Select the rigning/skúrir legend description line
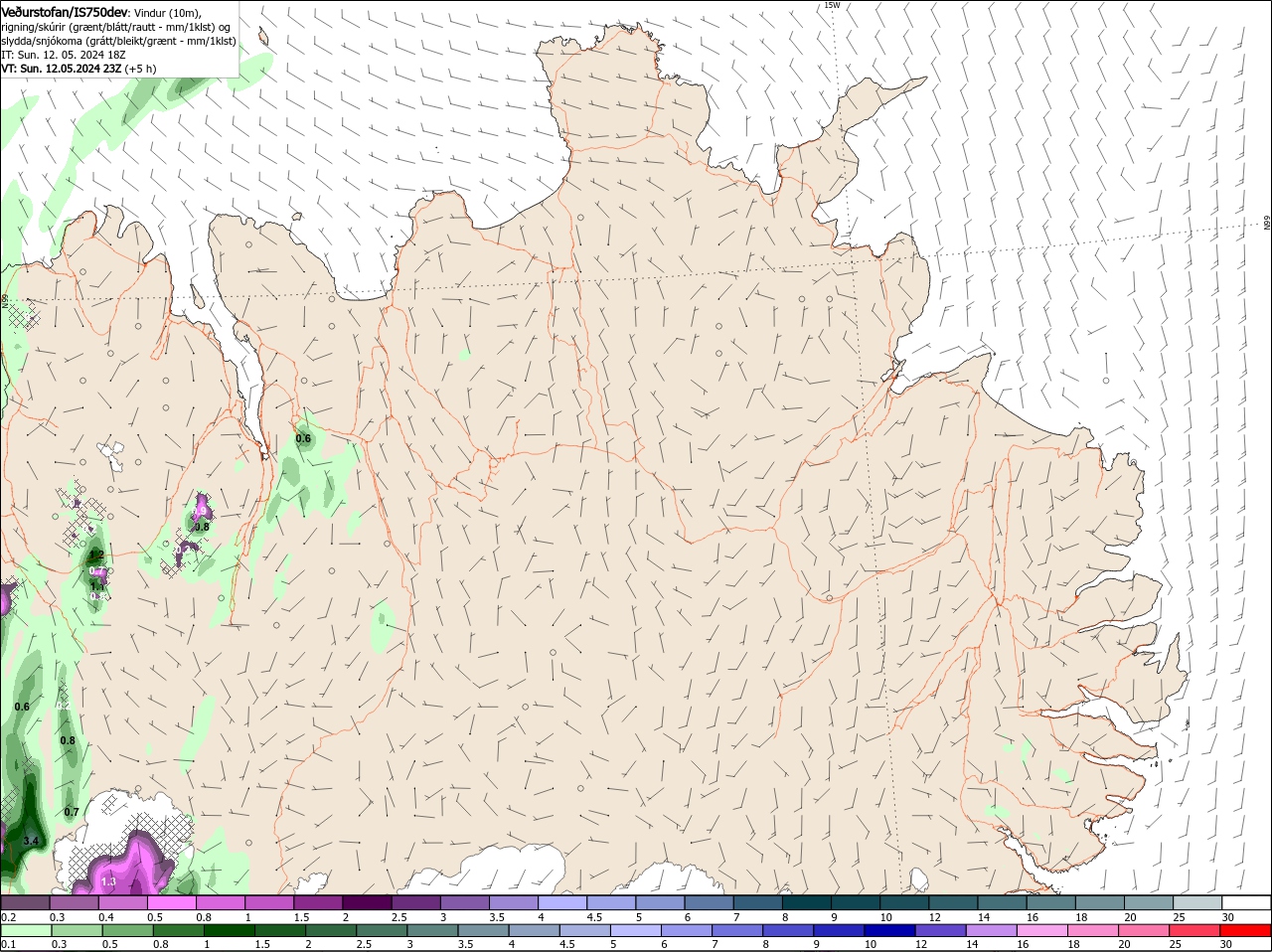The height and width of the screenshot is (952, 1272). (x=116, y=27)
